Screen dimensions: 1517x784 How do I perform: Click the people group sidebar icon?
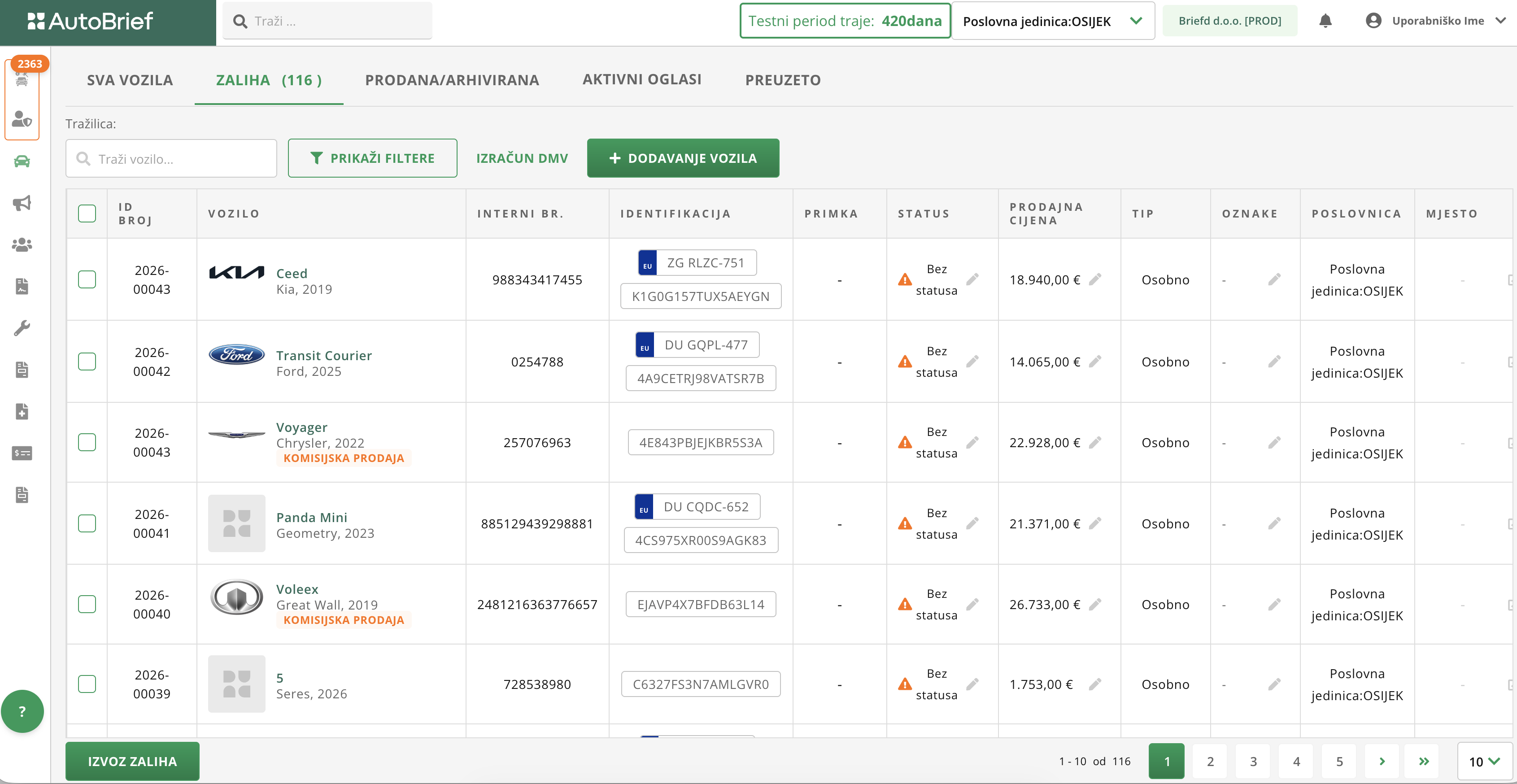(22, 244)
